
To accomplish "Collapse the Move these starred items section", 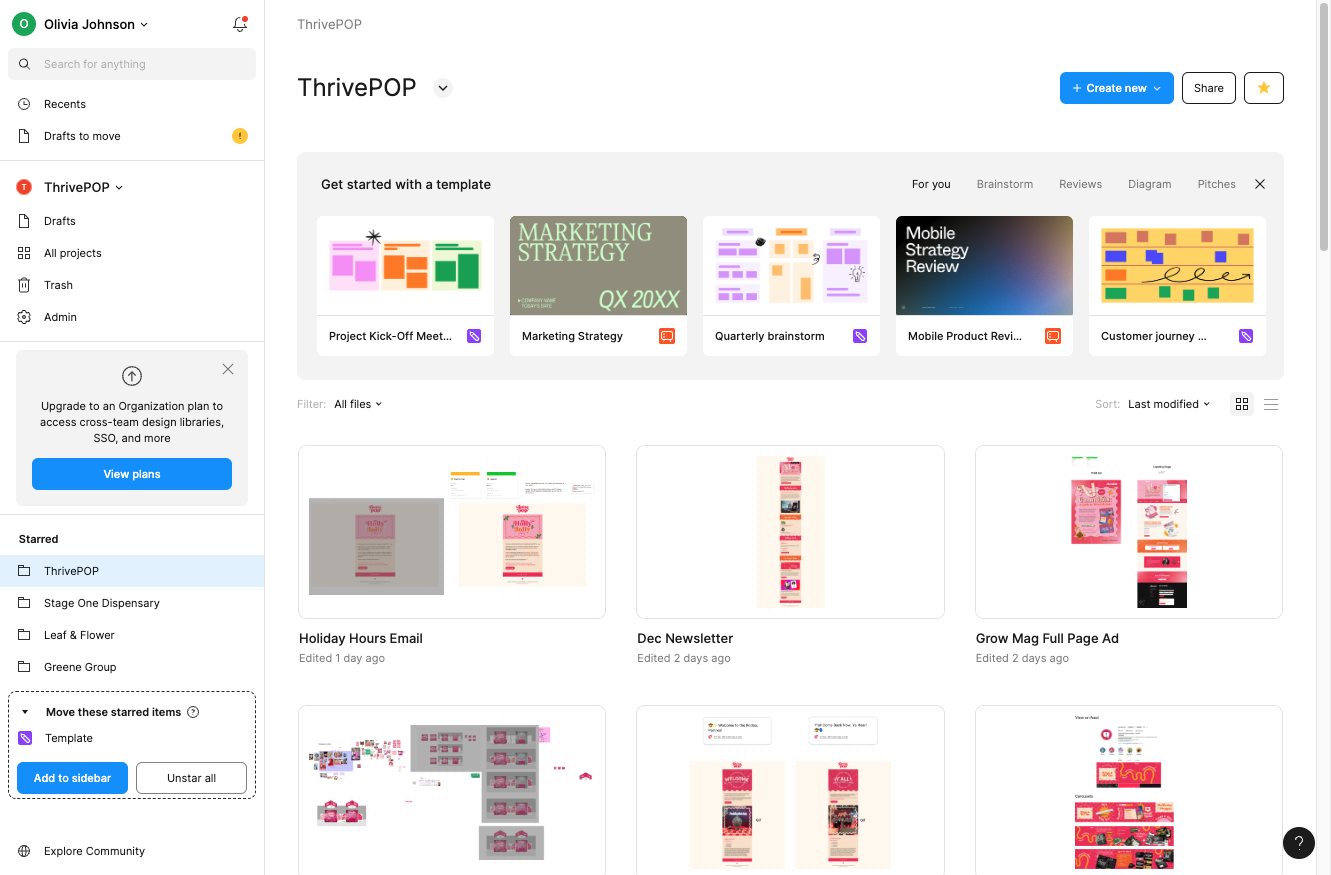I will click(x=25, y=712).
